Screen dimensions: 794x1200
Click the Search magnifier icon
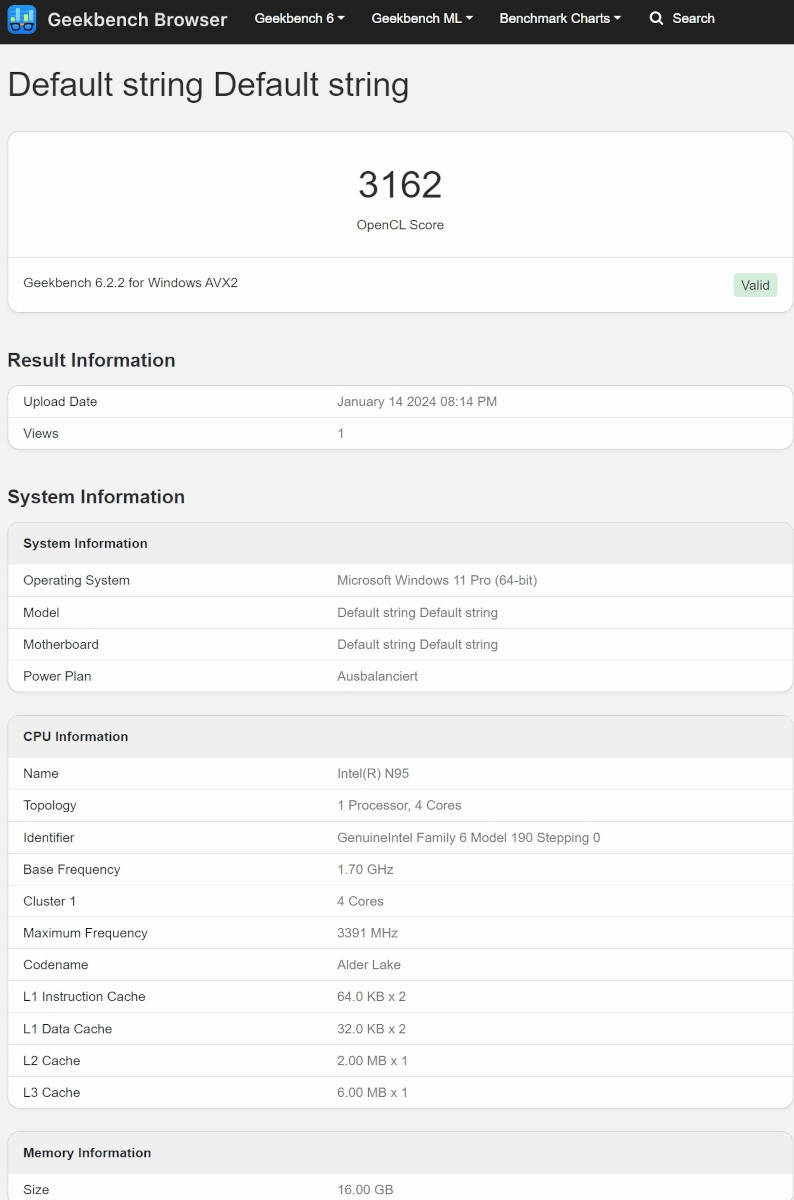tap(656, 18)
